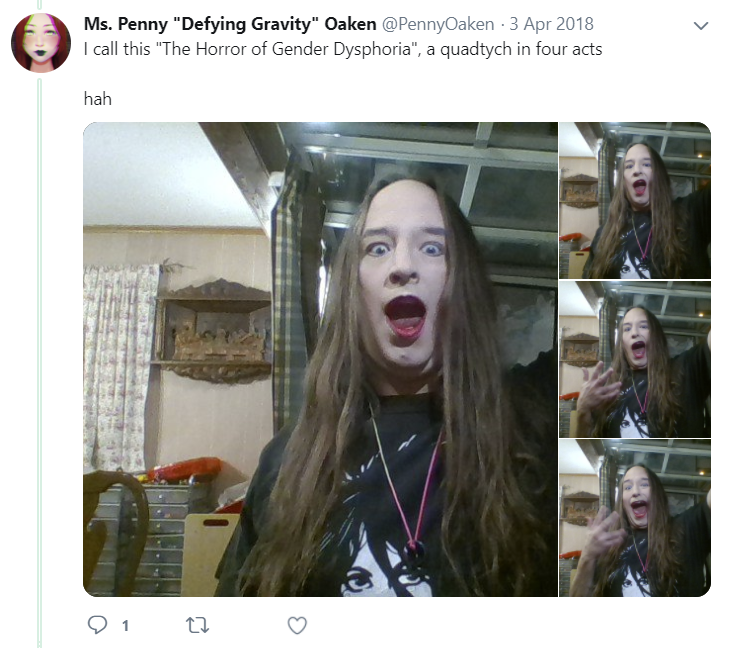Retweet this post via the arrows icon

pyautogui.click(x=197, y=625)
